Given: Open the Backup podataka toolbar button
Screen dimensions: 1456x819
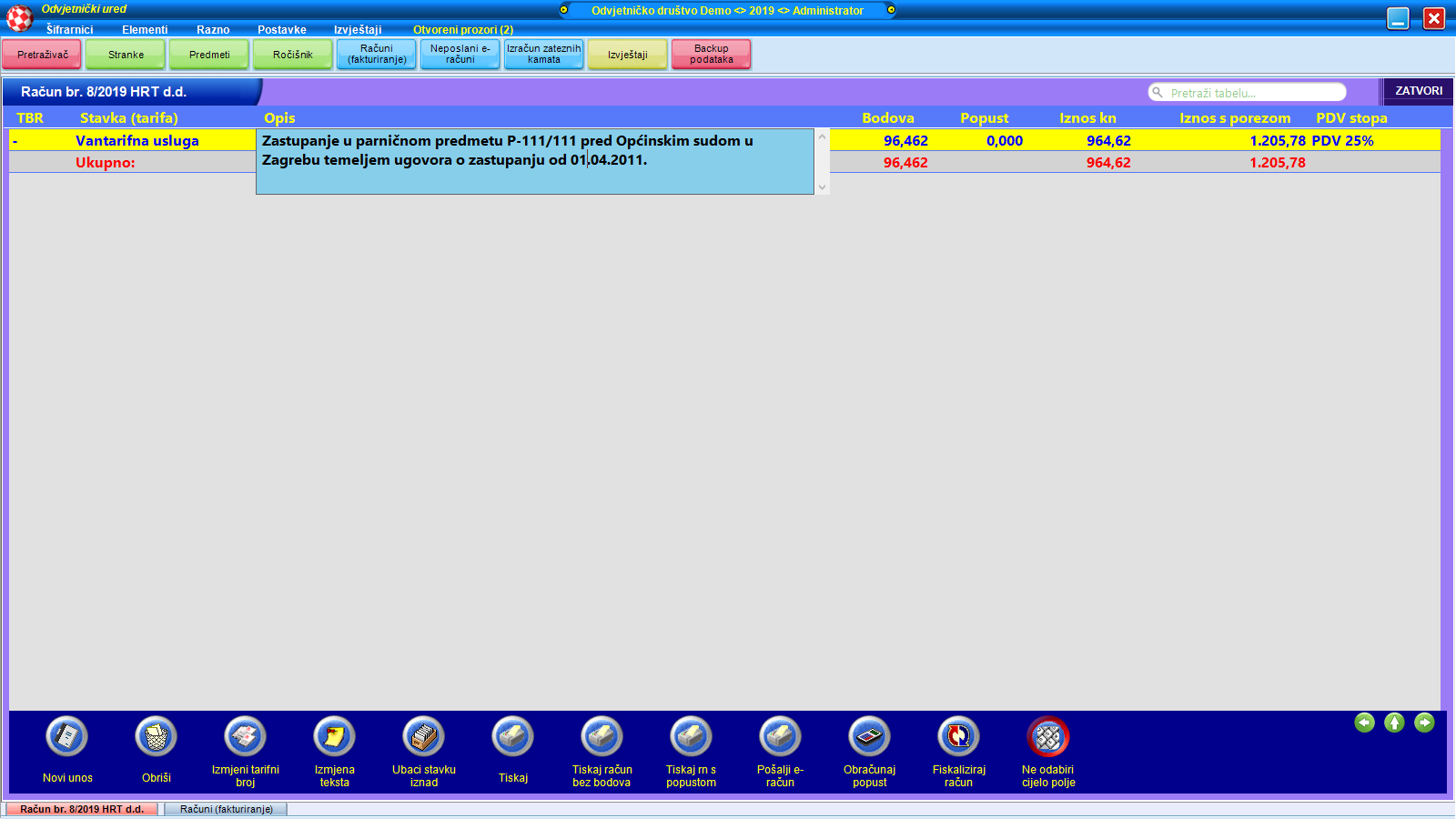Looking at the screenshot, I should pyautogui.click(x=711, y=55).
